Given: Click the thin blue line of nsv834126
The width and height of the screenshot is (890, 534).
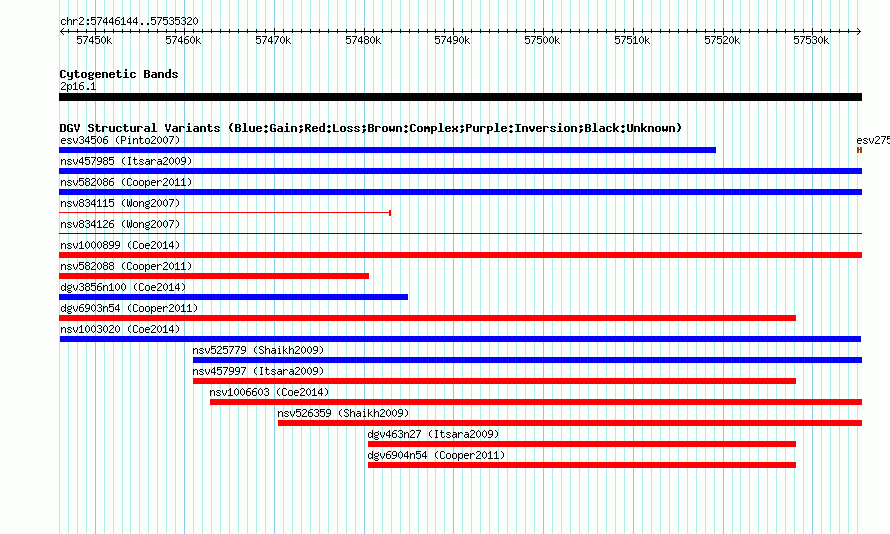Looking at the screenshot, I should pos(460,233).
